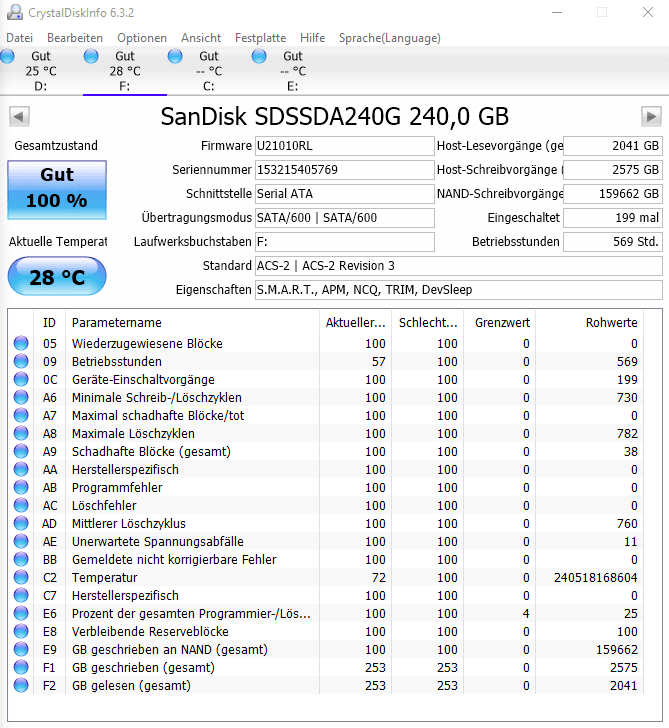Open the Bearbeiten menu
This screenshot has width=669, height=728.
point(75,38)
